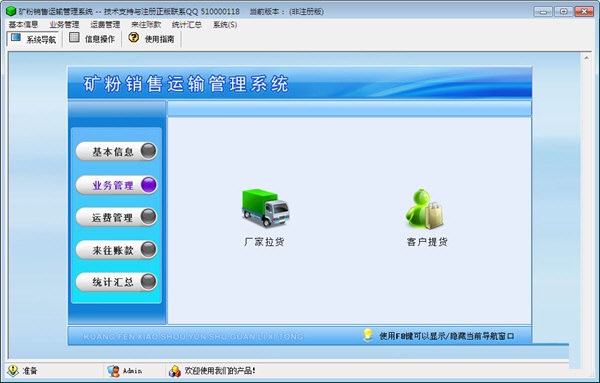This screenshot has height=383, width=600.
Task: Open the 厂家拉货 truck icon
Action: click(266, 208)
